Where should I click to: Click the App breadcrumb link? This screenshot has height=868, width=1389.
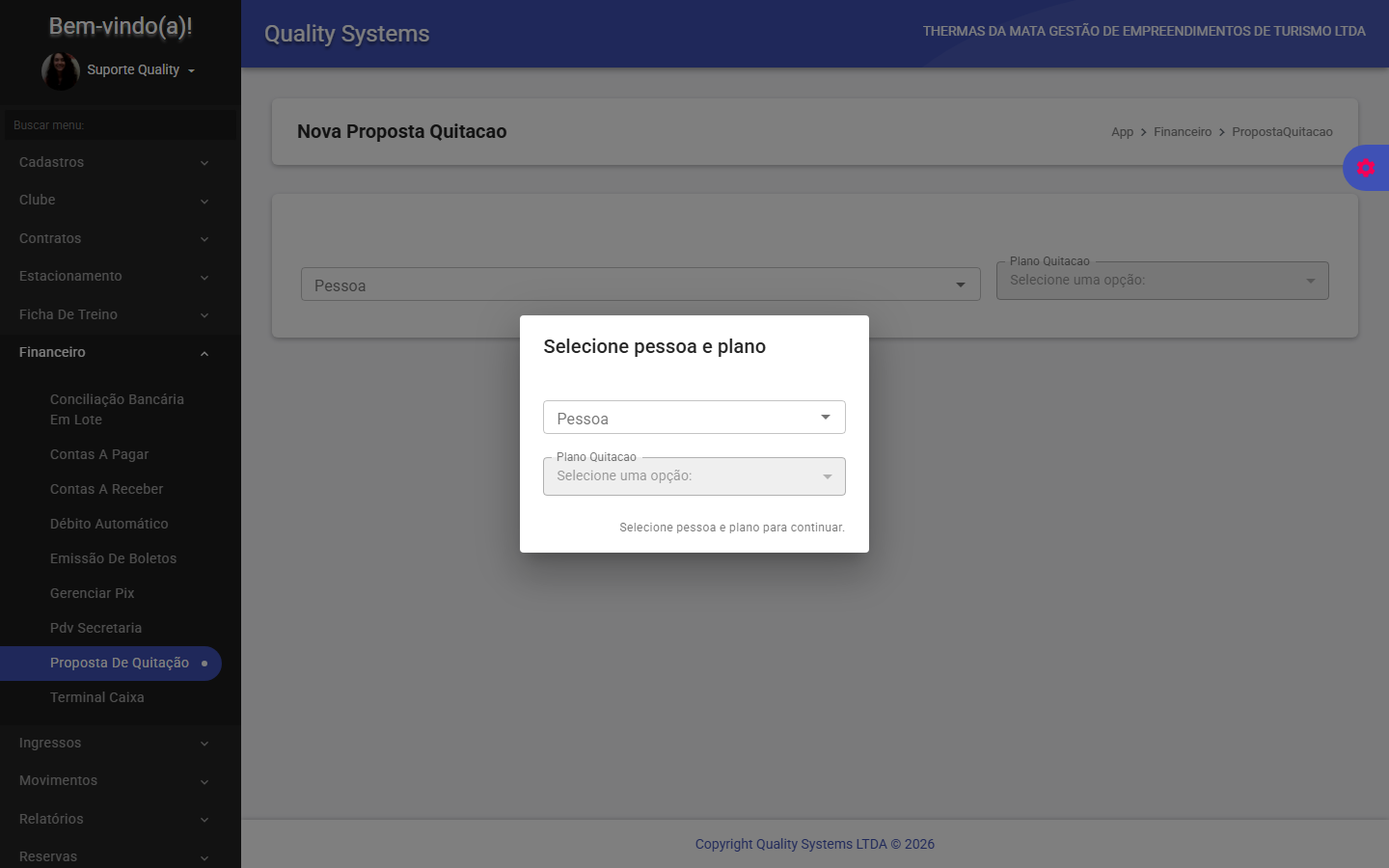[1122, 132]
